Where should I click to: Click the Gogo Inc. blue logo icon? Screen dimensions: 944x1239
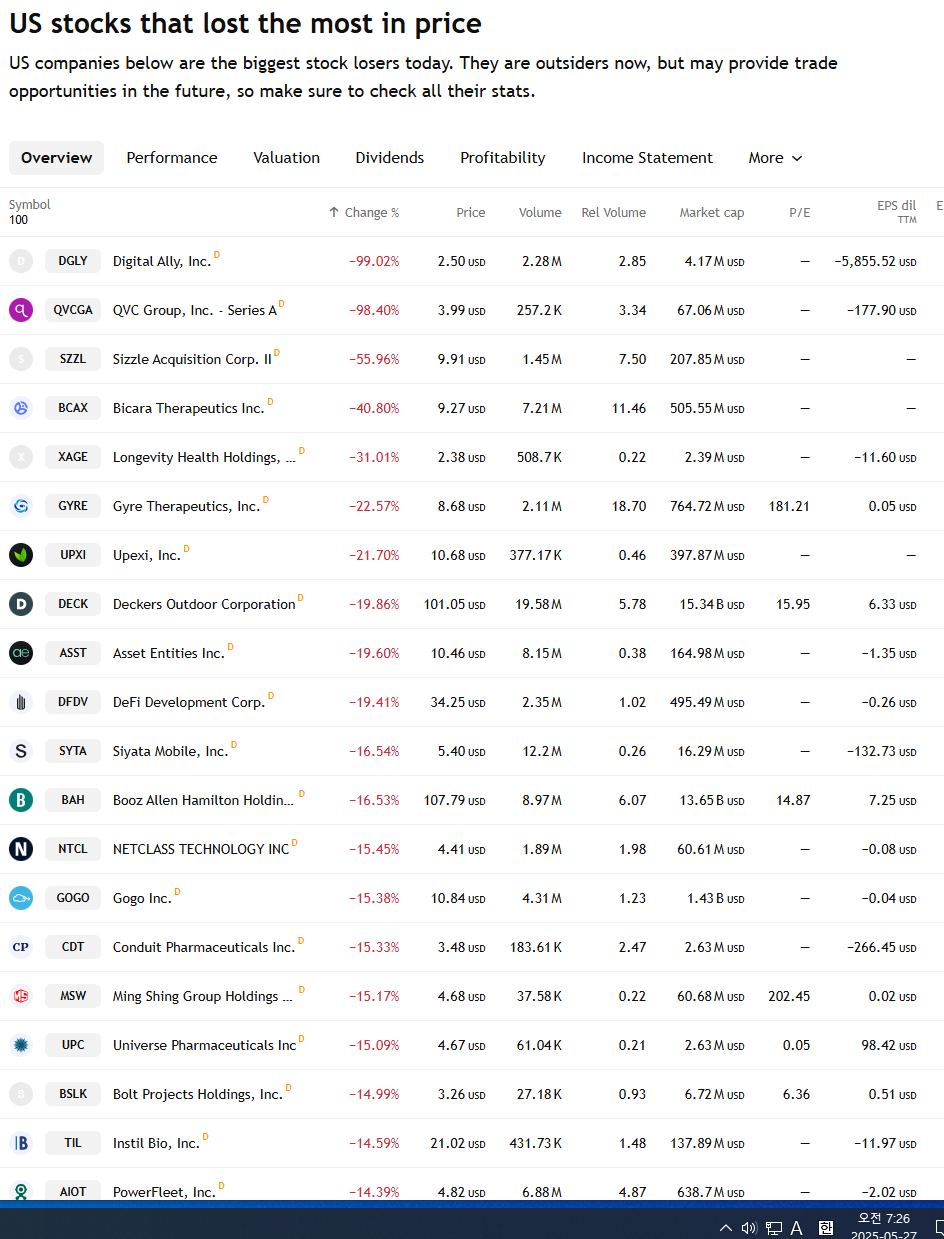(x=21, y=898)
